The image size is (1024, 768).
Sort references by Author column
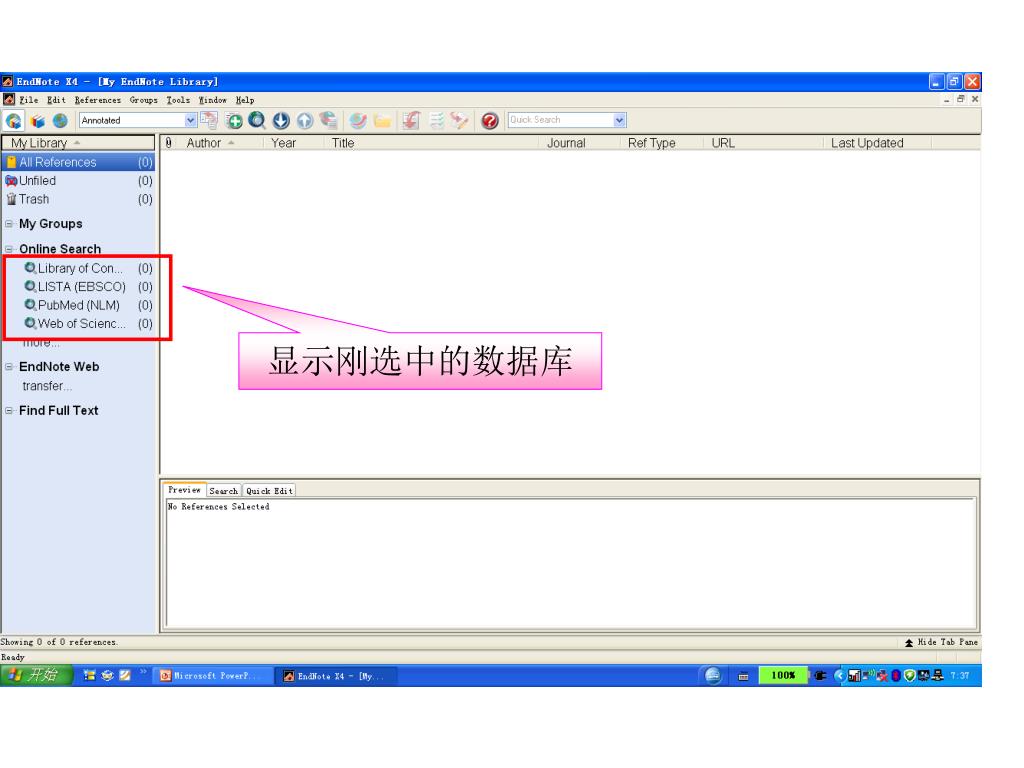click(220, 143)
